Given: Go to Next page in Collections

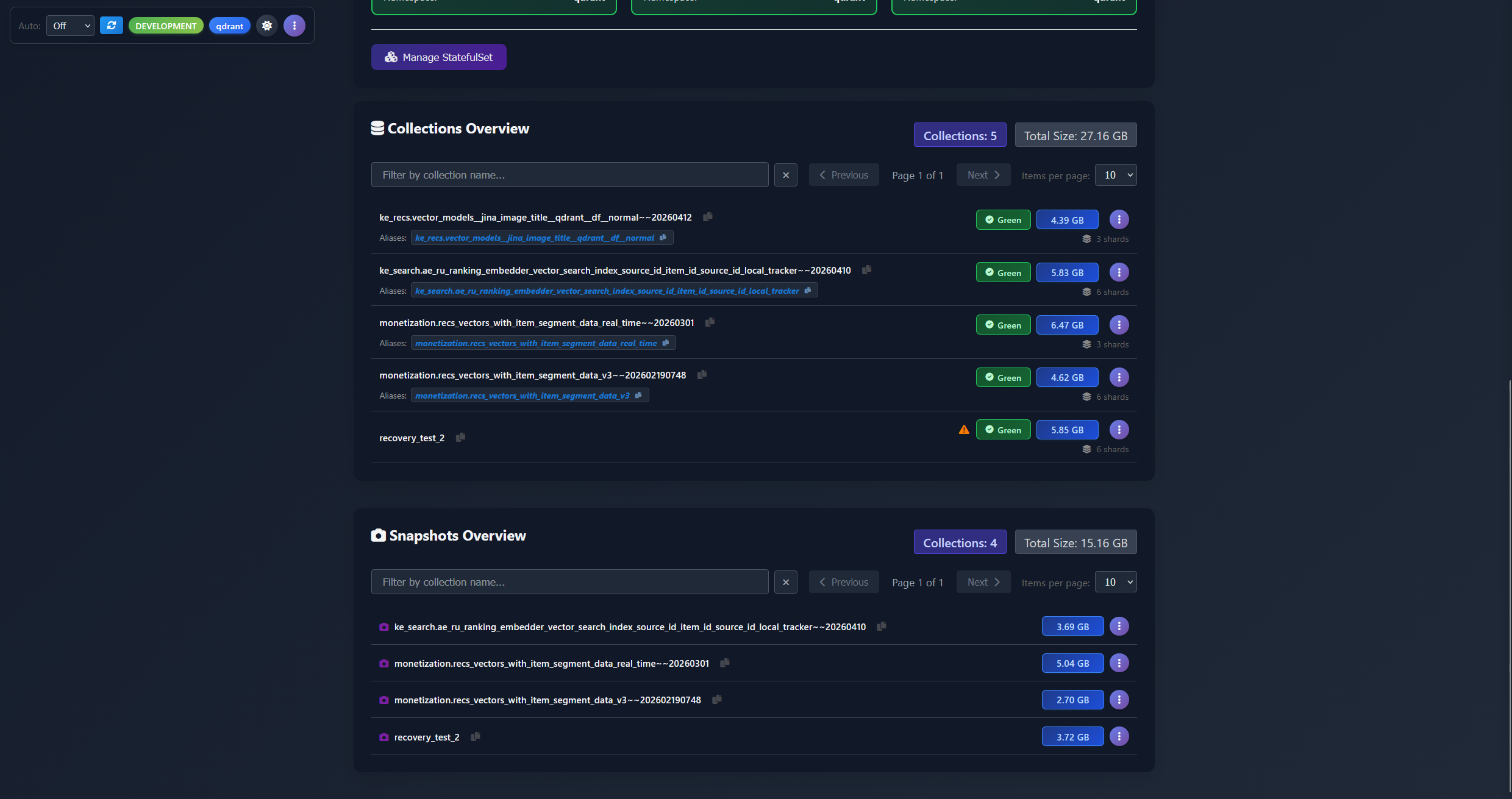Looking at the screenshot, I should (x=983, y=175).
